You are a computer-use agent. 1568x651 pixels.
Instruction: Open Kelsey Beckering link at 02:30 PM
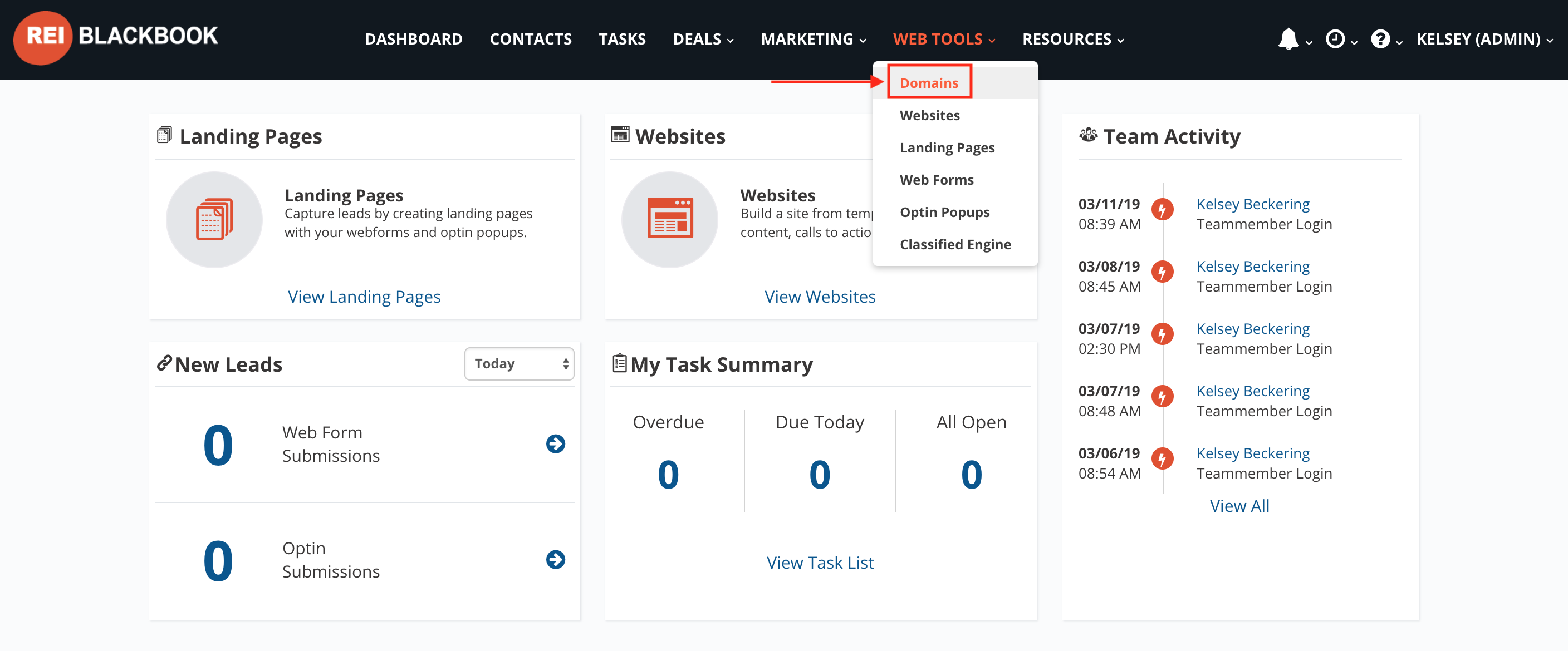tap(1253, 328)
